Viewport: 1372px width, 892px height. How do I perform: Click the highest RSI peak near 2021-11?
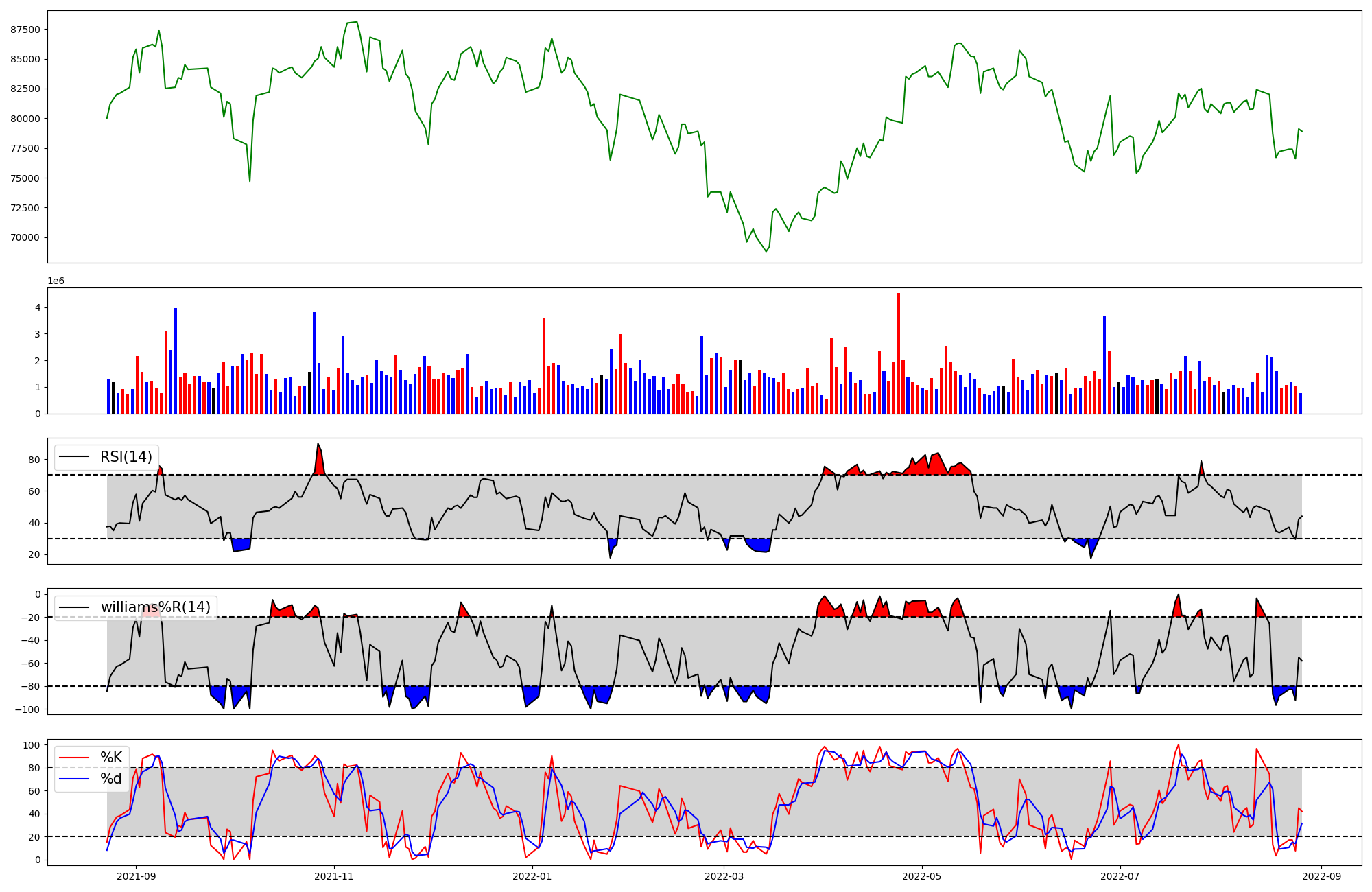[x=318, y=445]
